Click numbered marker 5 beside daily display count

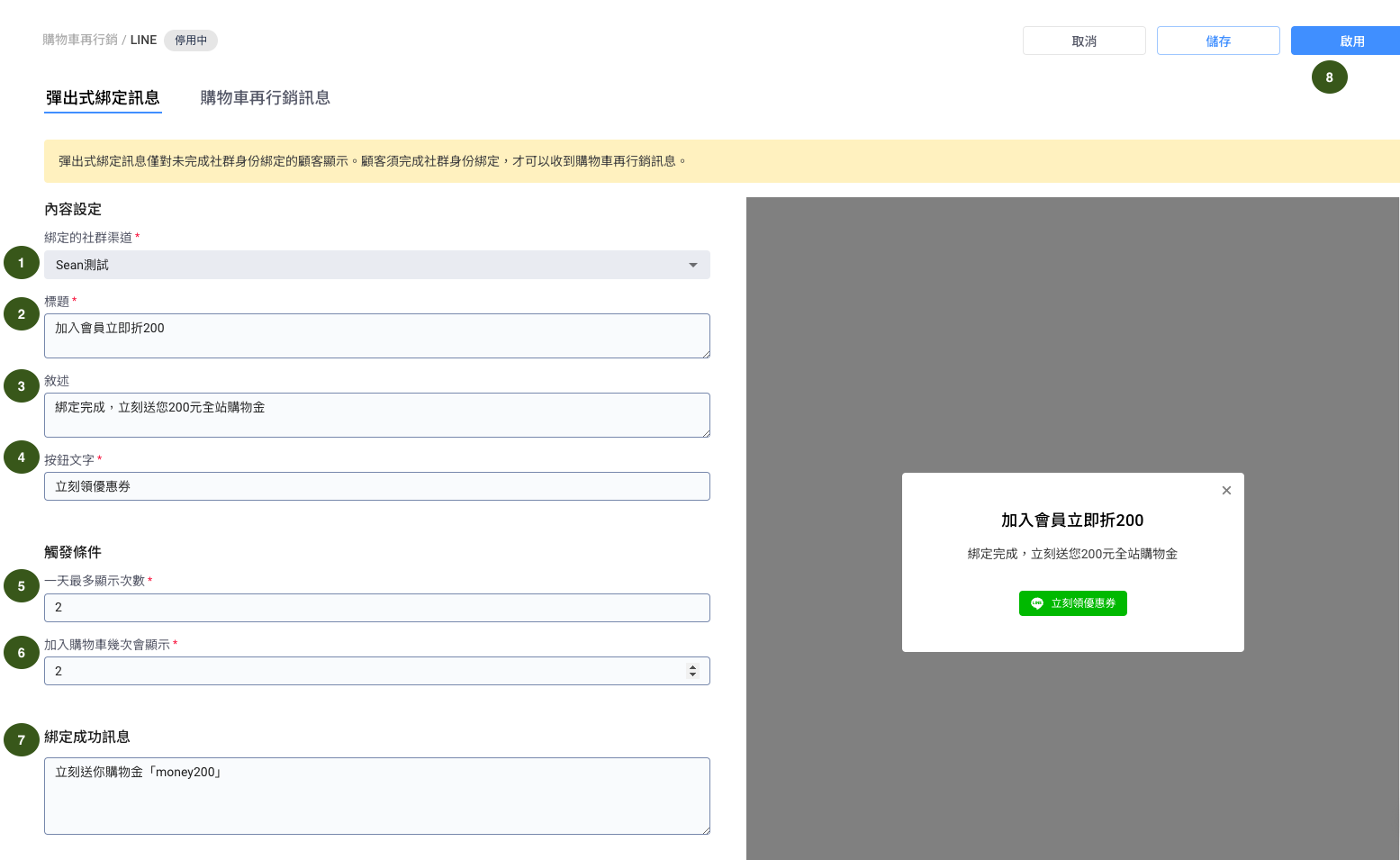22,586
